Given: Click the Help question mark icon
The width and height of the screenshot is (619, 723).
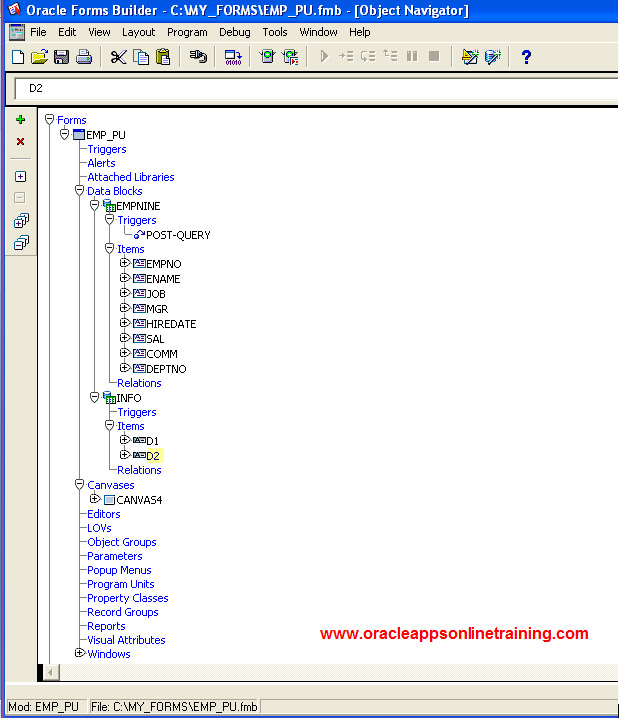Looking at the screenshot, I should pos(526,57).
